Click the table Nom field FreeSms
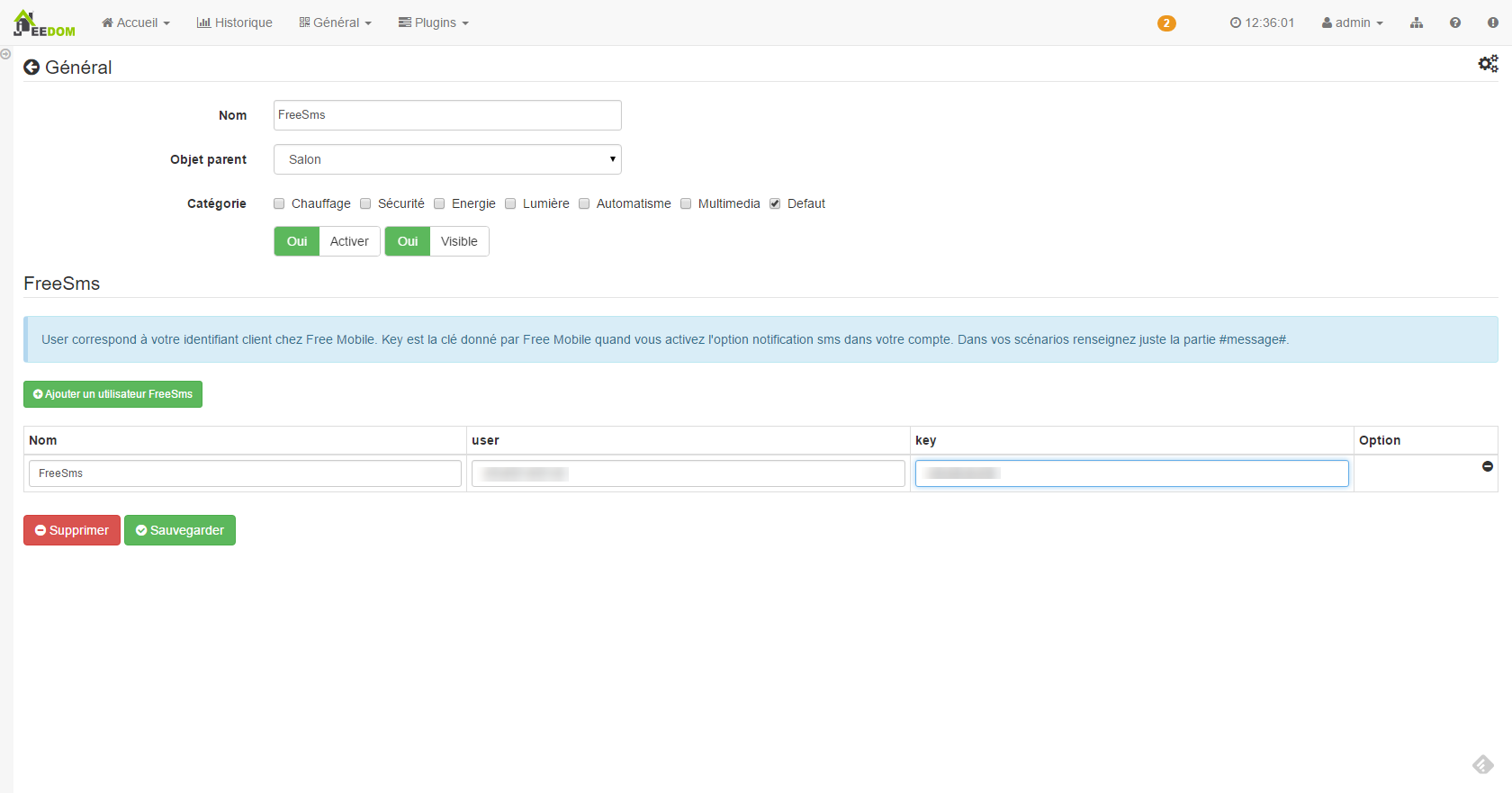 point(245,473)
